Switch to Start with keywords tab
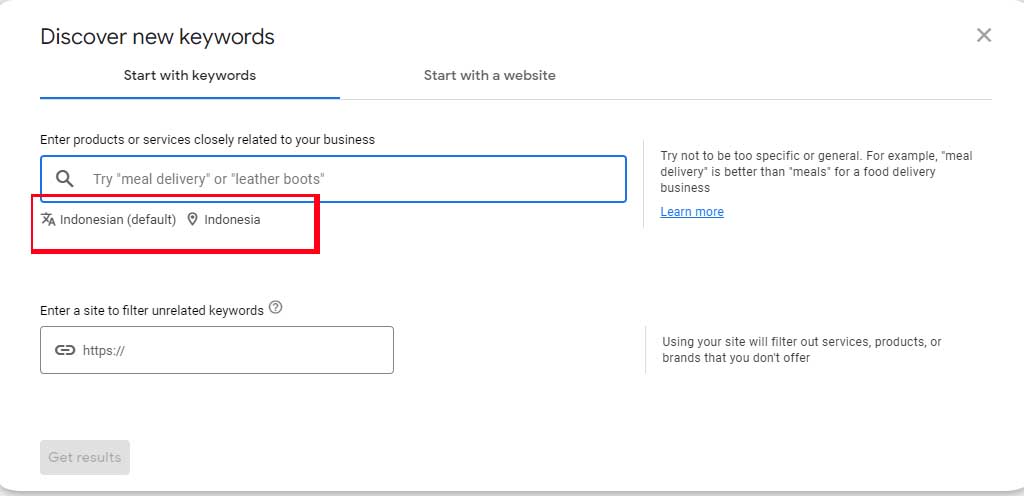The width and height of the screenshot is (1024, 496). tap(190, 76)
